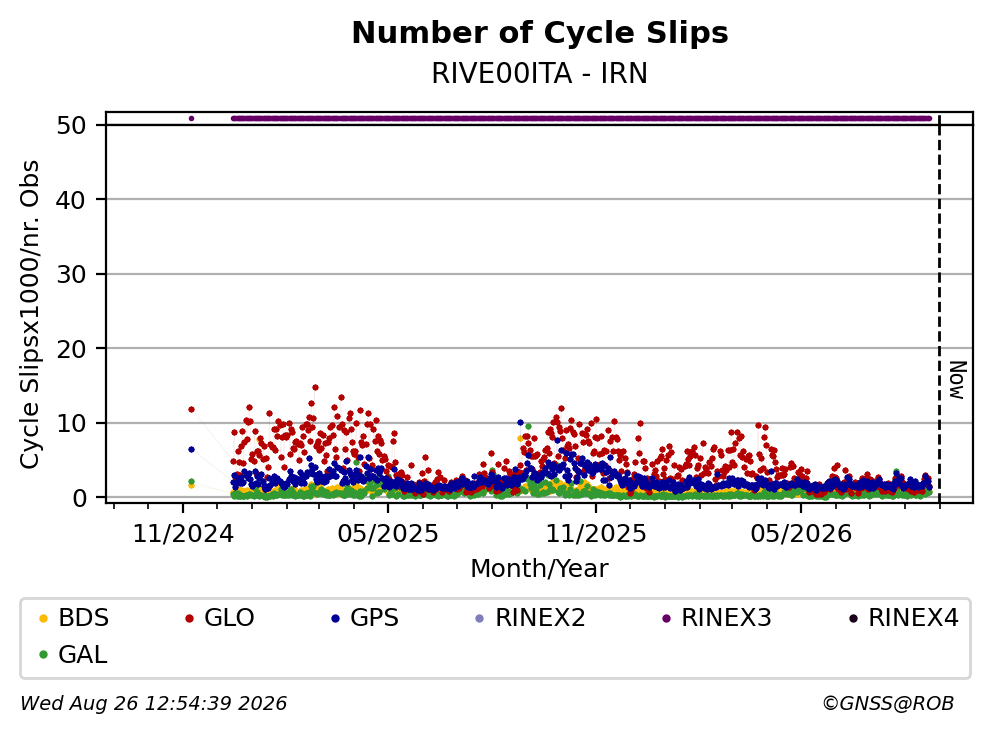
Task: Click the y-axis title 'Cycle Slipsx1000/nr. Obs'
Action: tap(29, 315)
